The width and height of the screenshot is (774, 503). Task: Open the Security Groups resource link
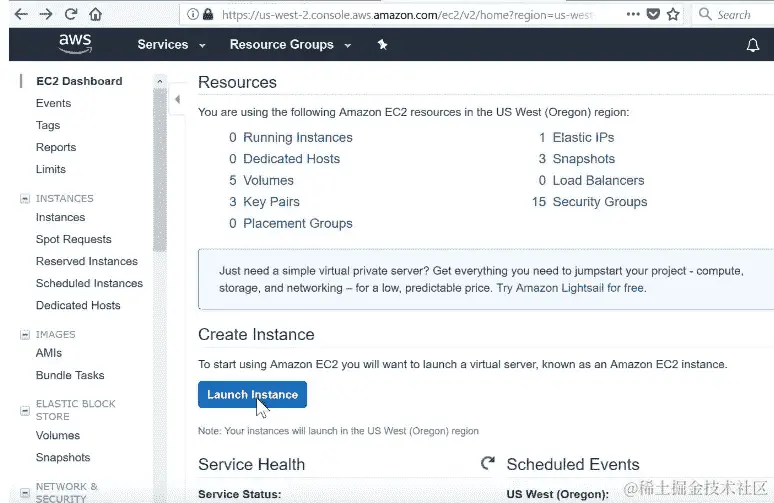point(600,202)
